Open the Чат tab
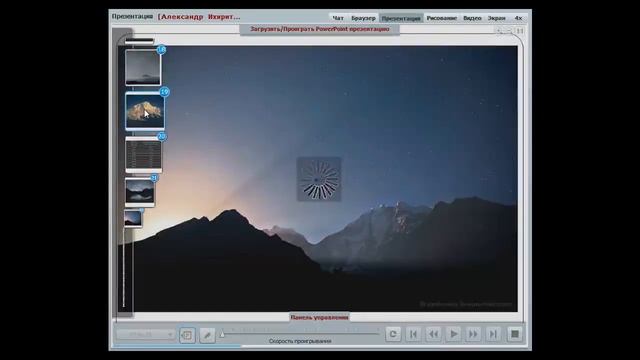Image resolution: width=640 pixels, height=360 pixels. click(x=338, y=18)
